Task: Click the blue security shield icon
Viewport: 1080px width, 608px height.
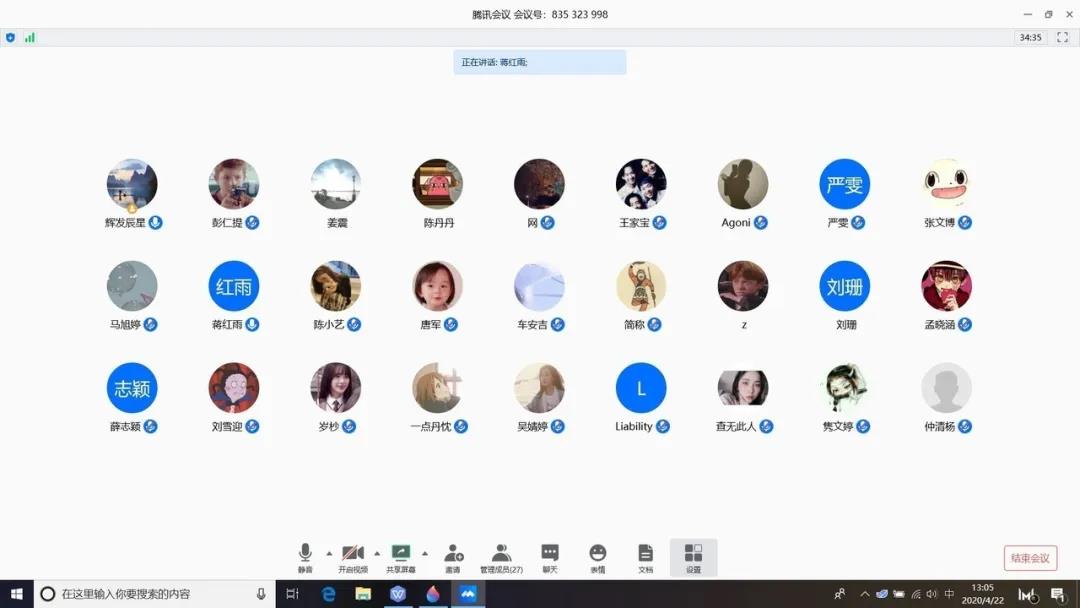Action: point(11,37)
